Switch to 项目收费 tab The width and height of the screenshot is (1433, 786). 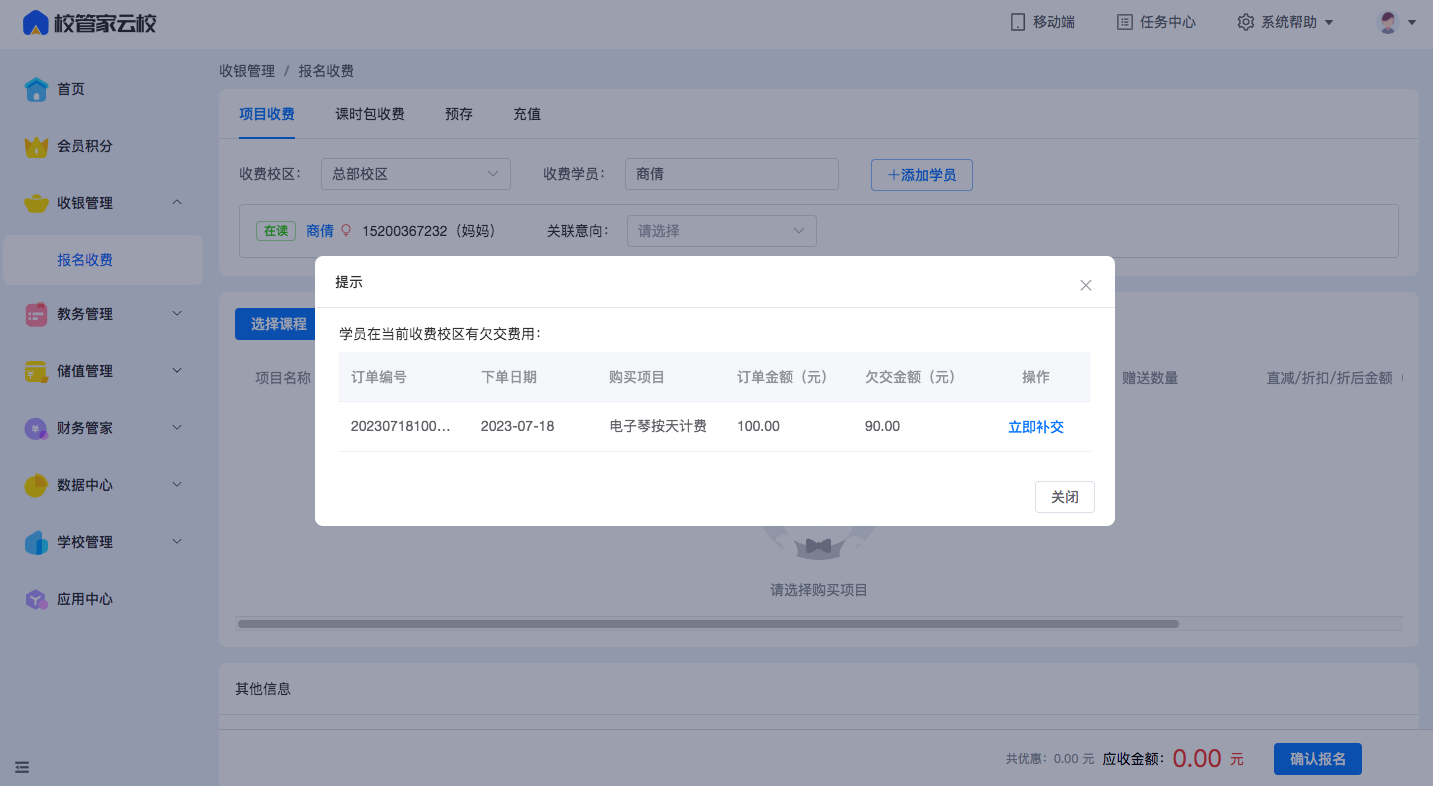click(267, 114)
